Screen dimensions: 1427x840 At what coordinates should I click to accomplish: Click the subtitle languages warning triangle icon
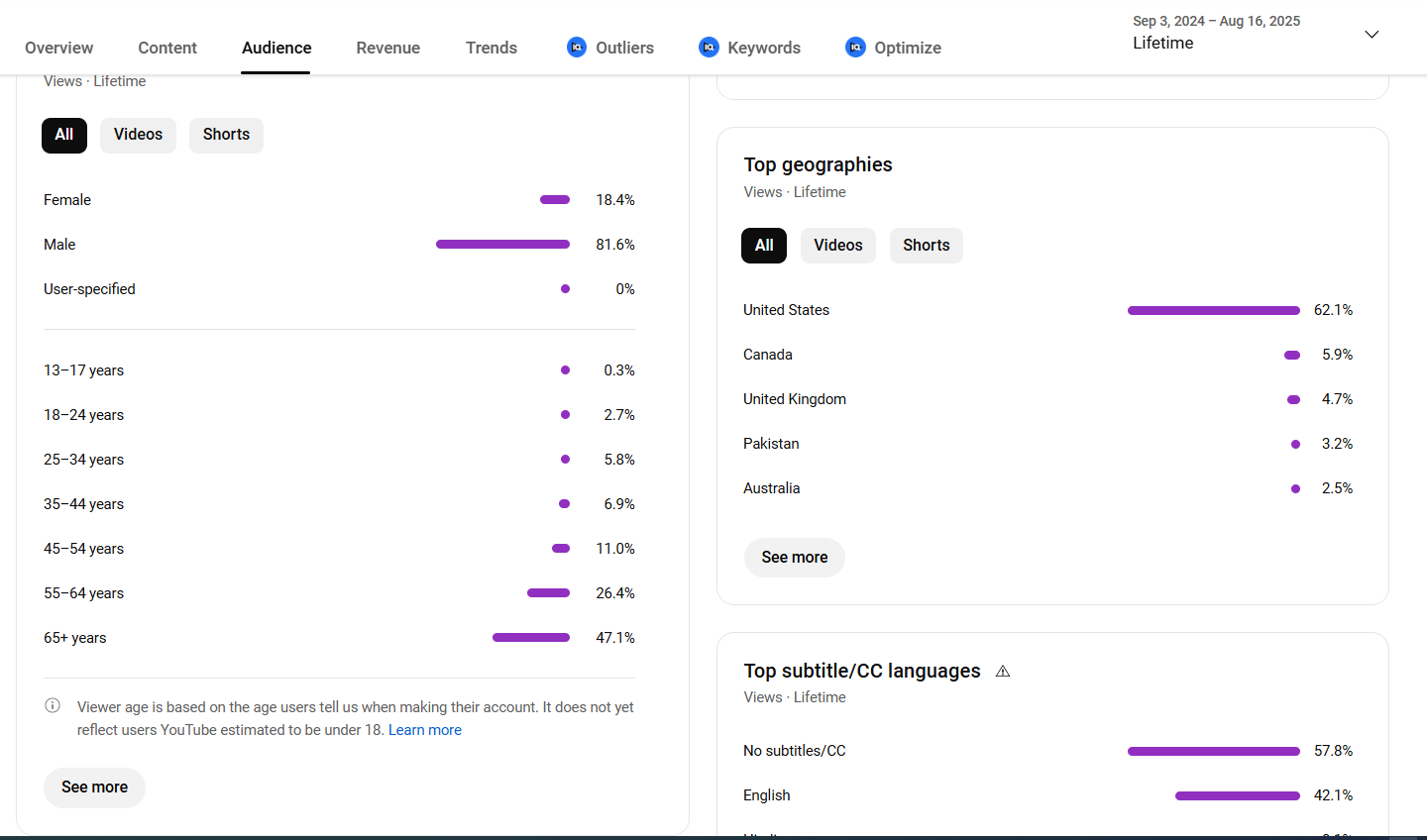(1003, 672)
